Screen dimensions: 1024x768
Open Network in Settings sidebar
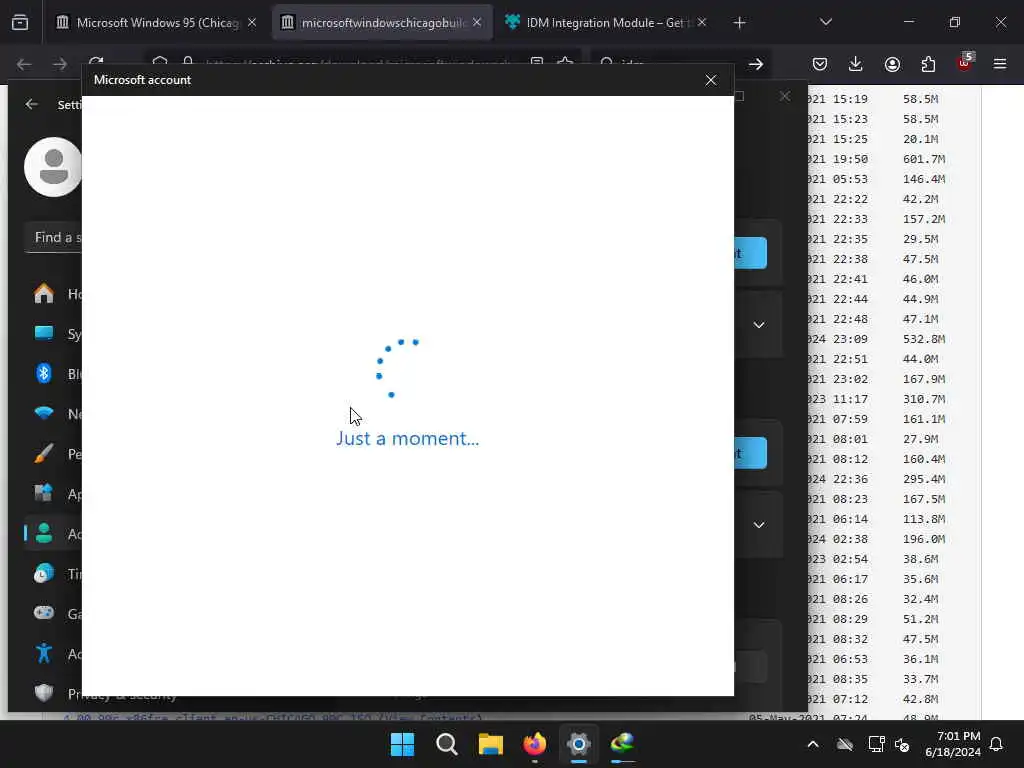(54, 413)
